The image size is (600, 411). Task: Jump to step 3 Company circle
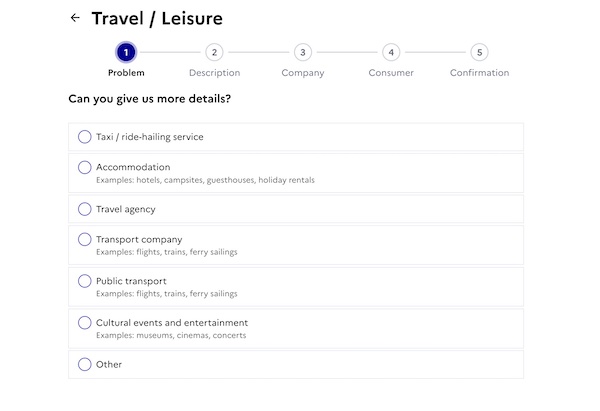coord(303,52)
